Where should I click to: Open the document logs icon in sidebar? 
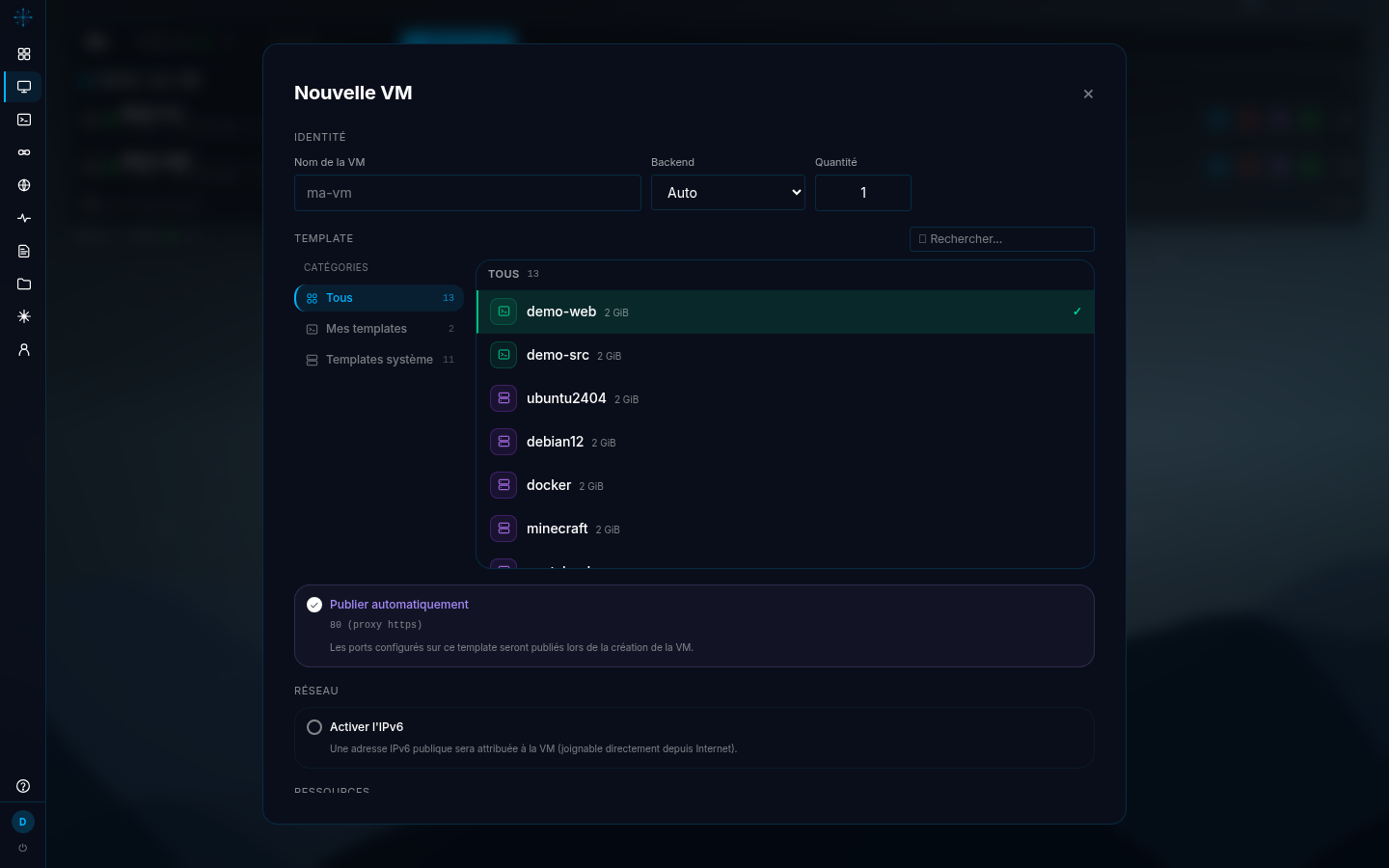(24, 251)
